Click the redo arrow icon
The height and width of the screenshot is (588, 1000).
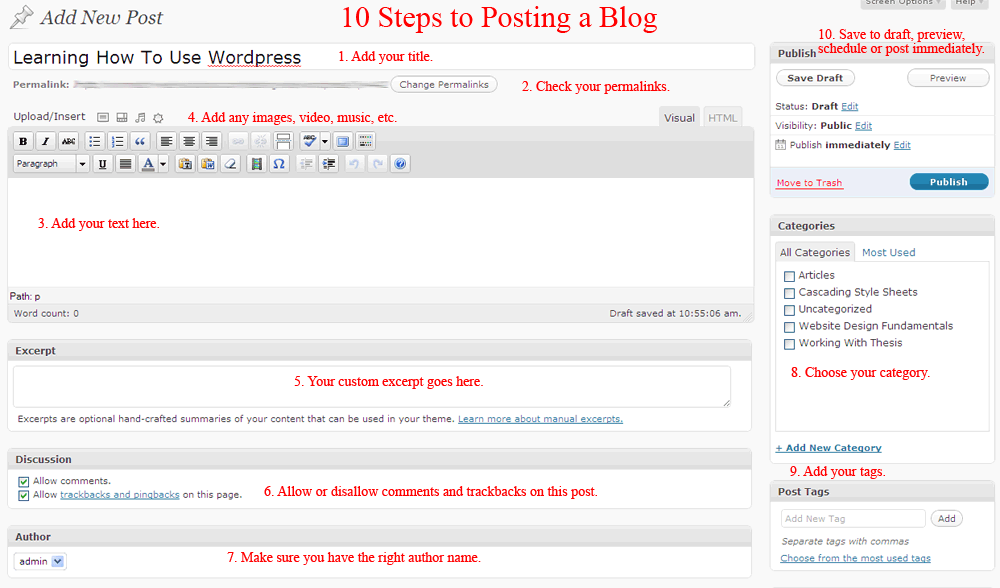(378, 164)
